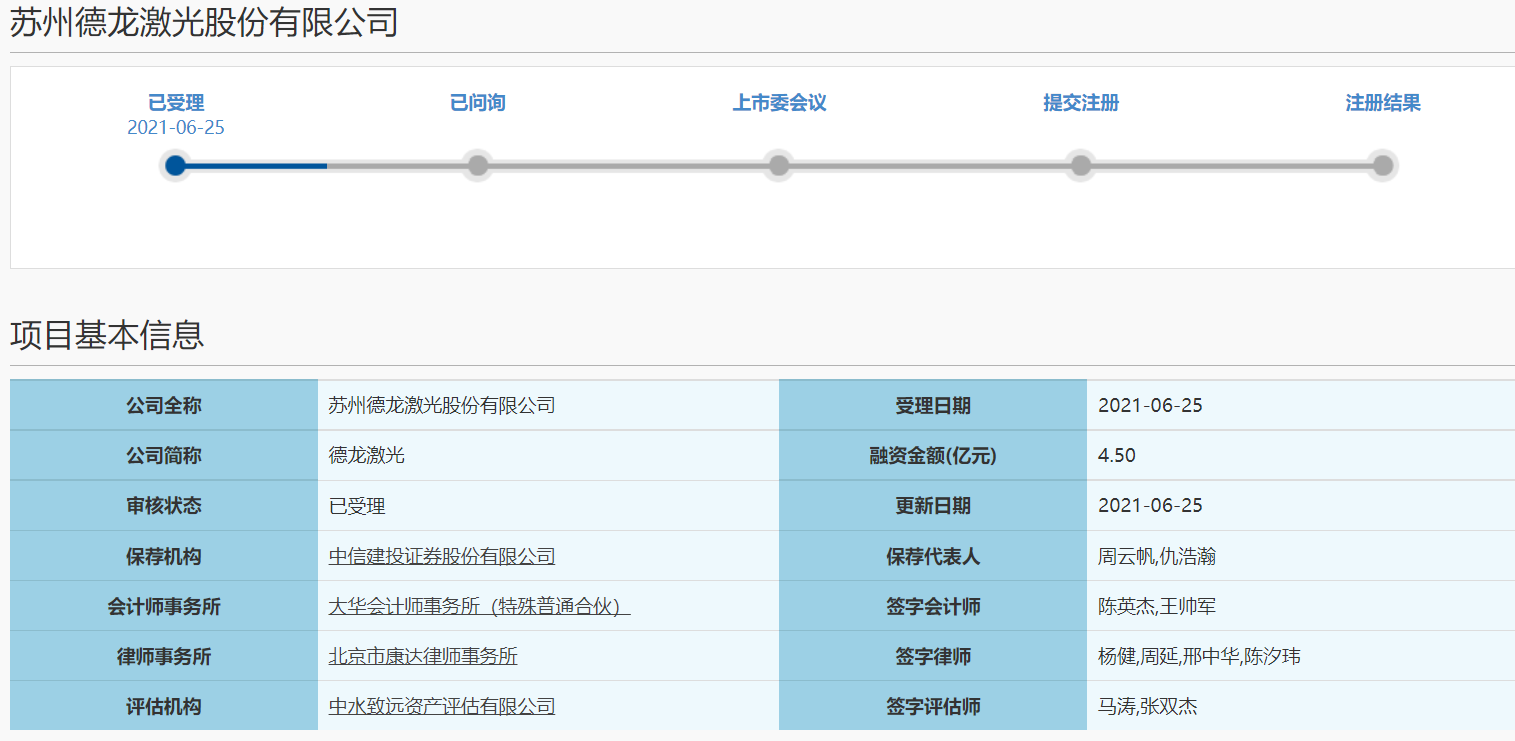Screen dimensions: 1515x741
Task: Click the 提交注册 progress step dot
Action: [x=1081, y=165]
